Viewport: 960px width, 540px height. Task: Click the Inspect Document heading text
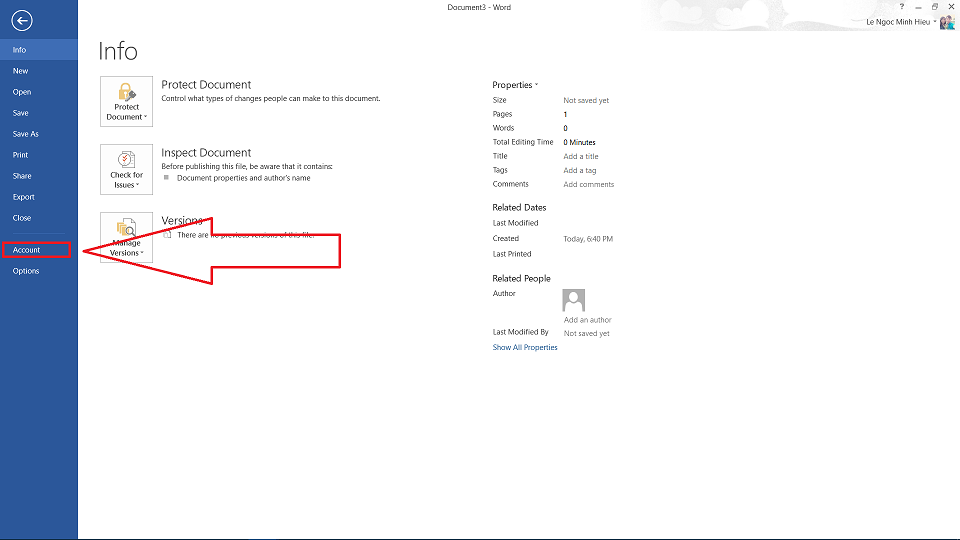(206, 152)
